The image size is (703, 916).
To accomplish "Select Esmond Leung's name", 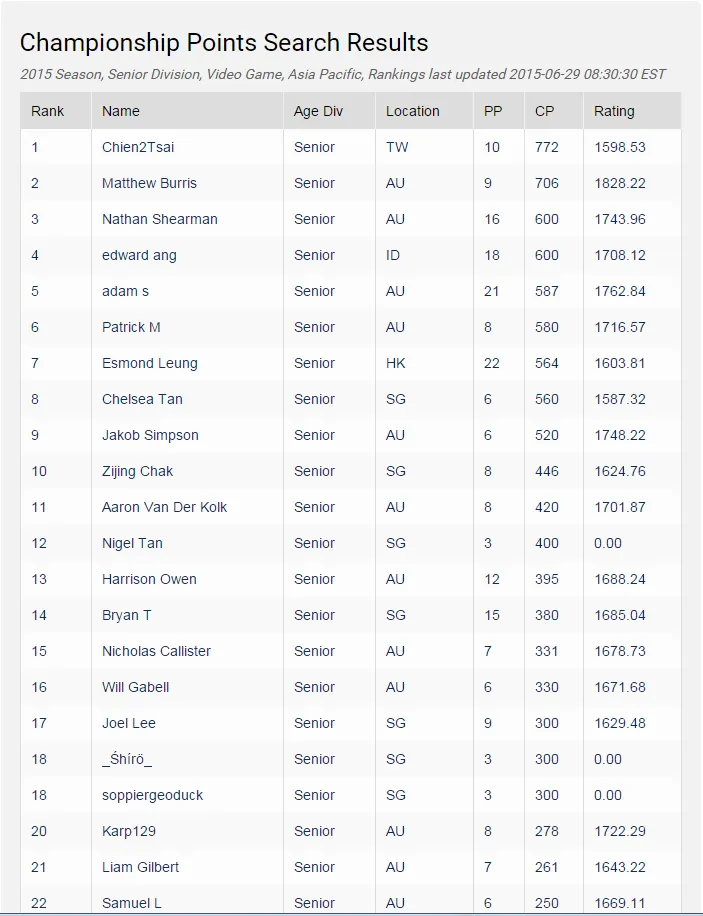I will click(150, 363).
